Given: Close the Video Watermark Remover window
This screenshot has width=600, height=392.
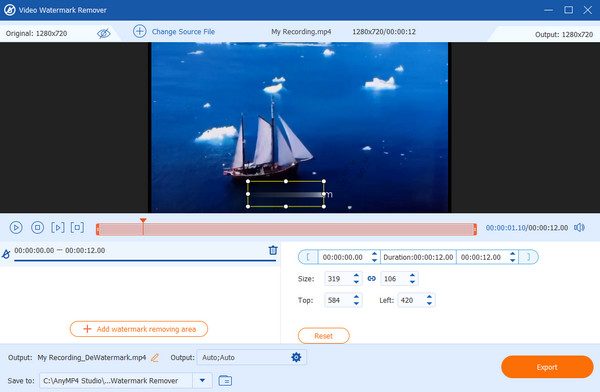Looking at the screenshot, I should click(x=588, y=10).
